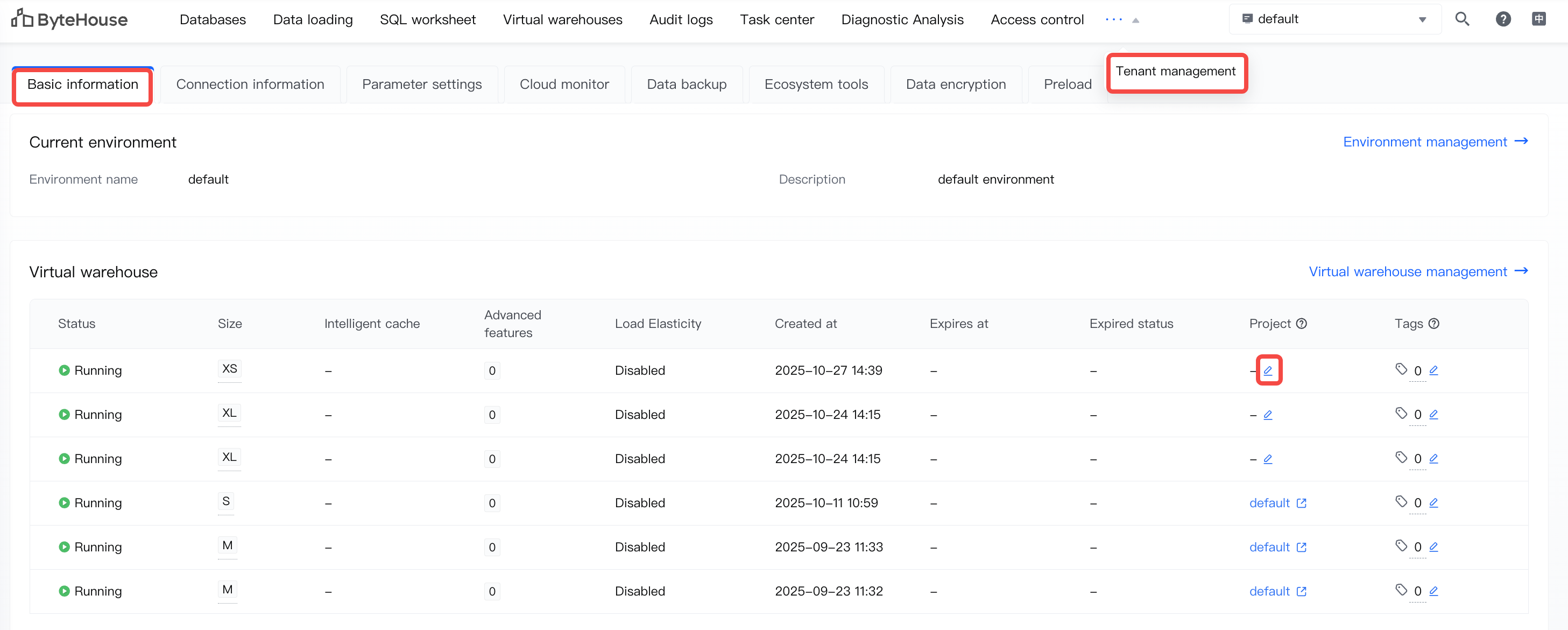Edit project of second XL warehouse row
Screen dimensions: 1568x630
pyautogui.click(x=1268, y=459)
